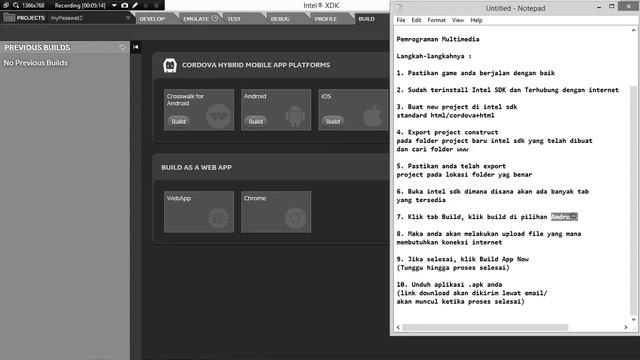
Task: Select the Build tab
Action: (x=367, y=19)
